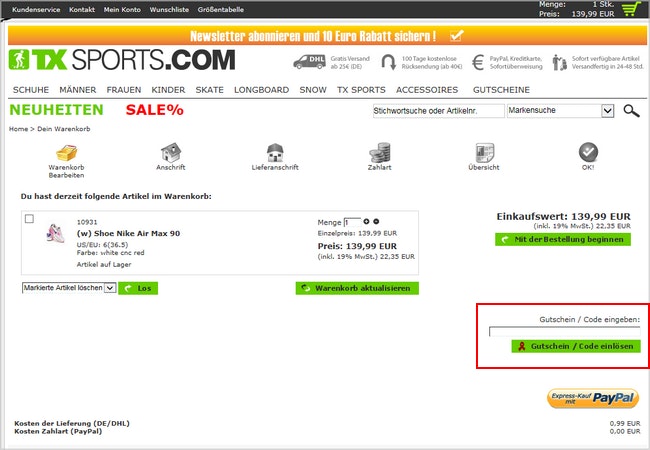Image resolution: width=650 pixels, height=450 pixels.
Task: Click the Kosten Zahlart (PayPal) text
Action: 58,431
